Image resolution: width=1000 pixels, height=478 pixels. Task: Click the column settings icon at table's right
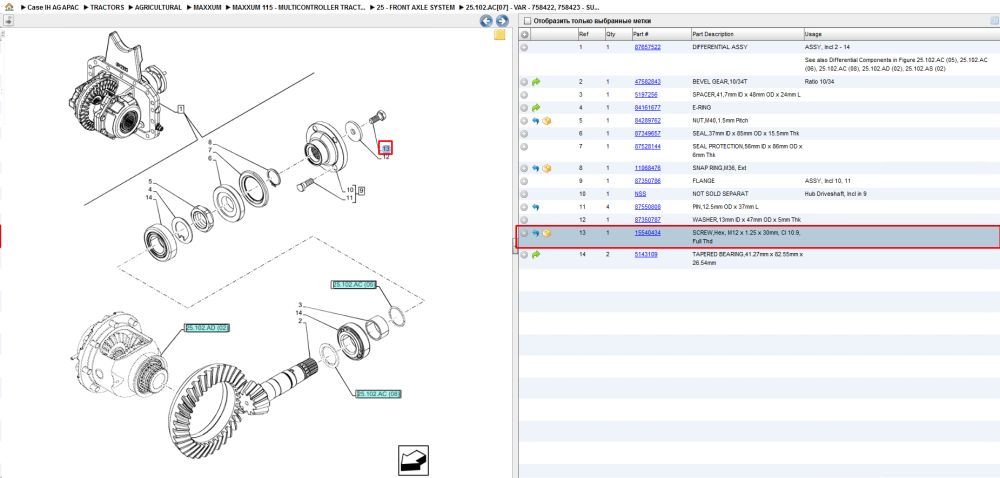[994, 21]
